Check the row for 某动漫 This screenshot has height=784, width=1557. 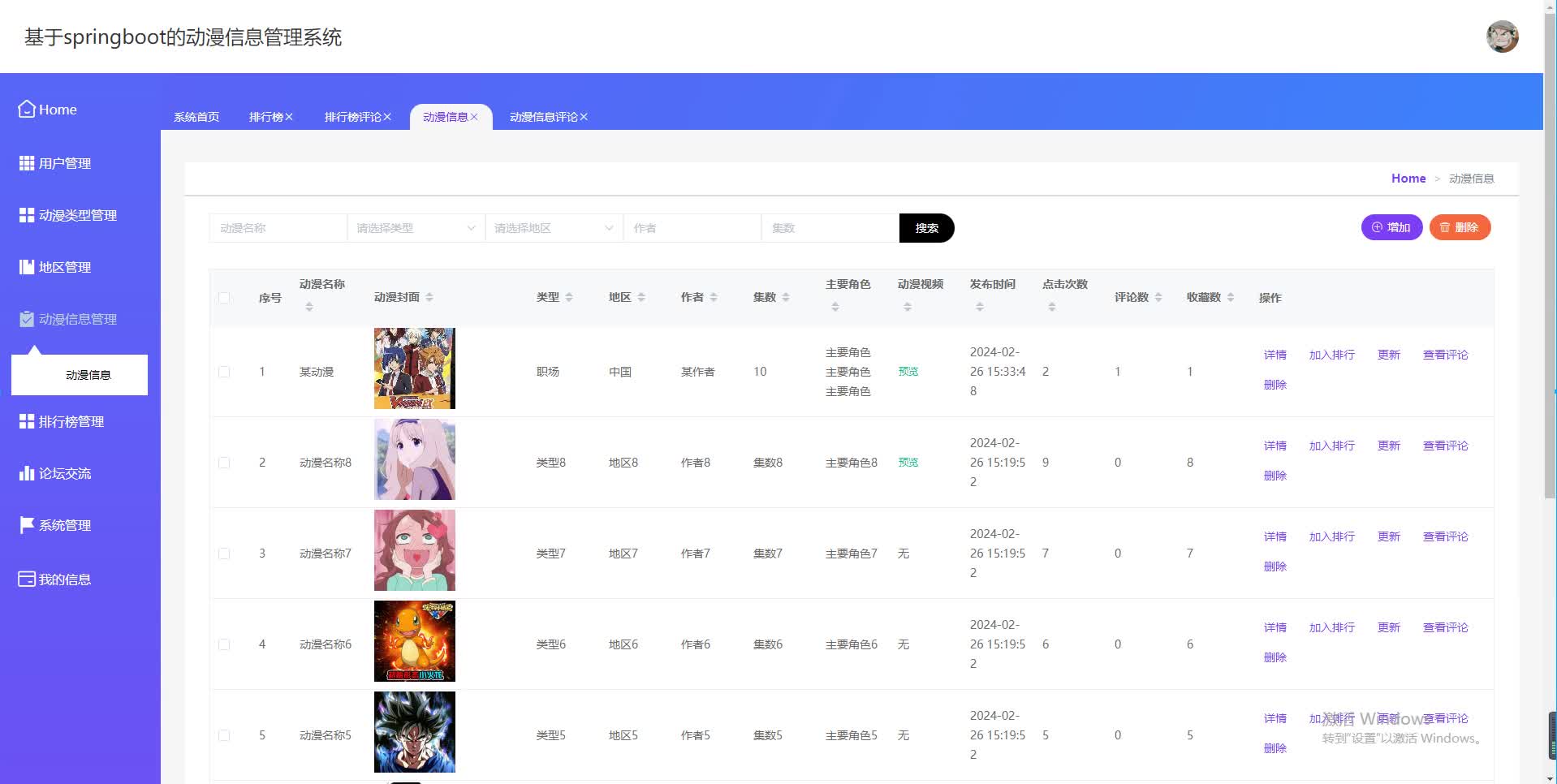pos(224,372)
